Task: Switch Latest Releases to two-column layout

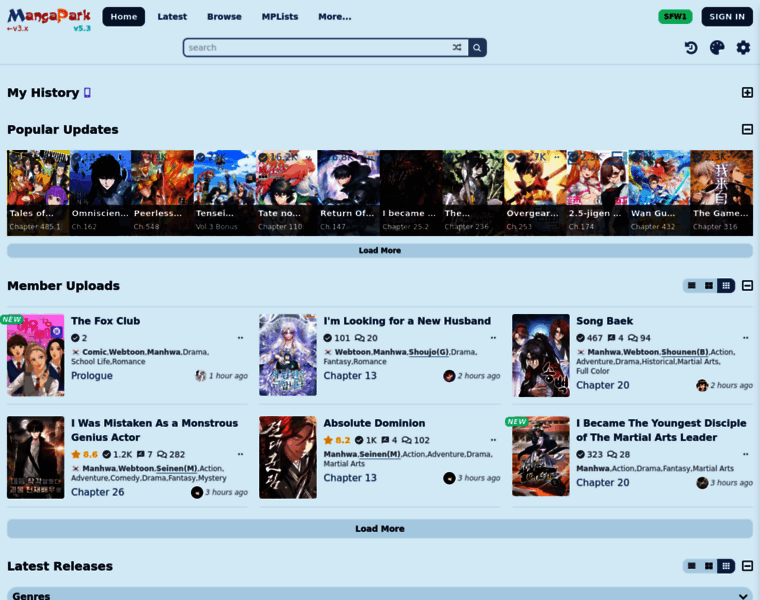Action: pyautogui.click(x=709, y=566)
